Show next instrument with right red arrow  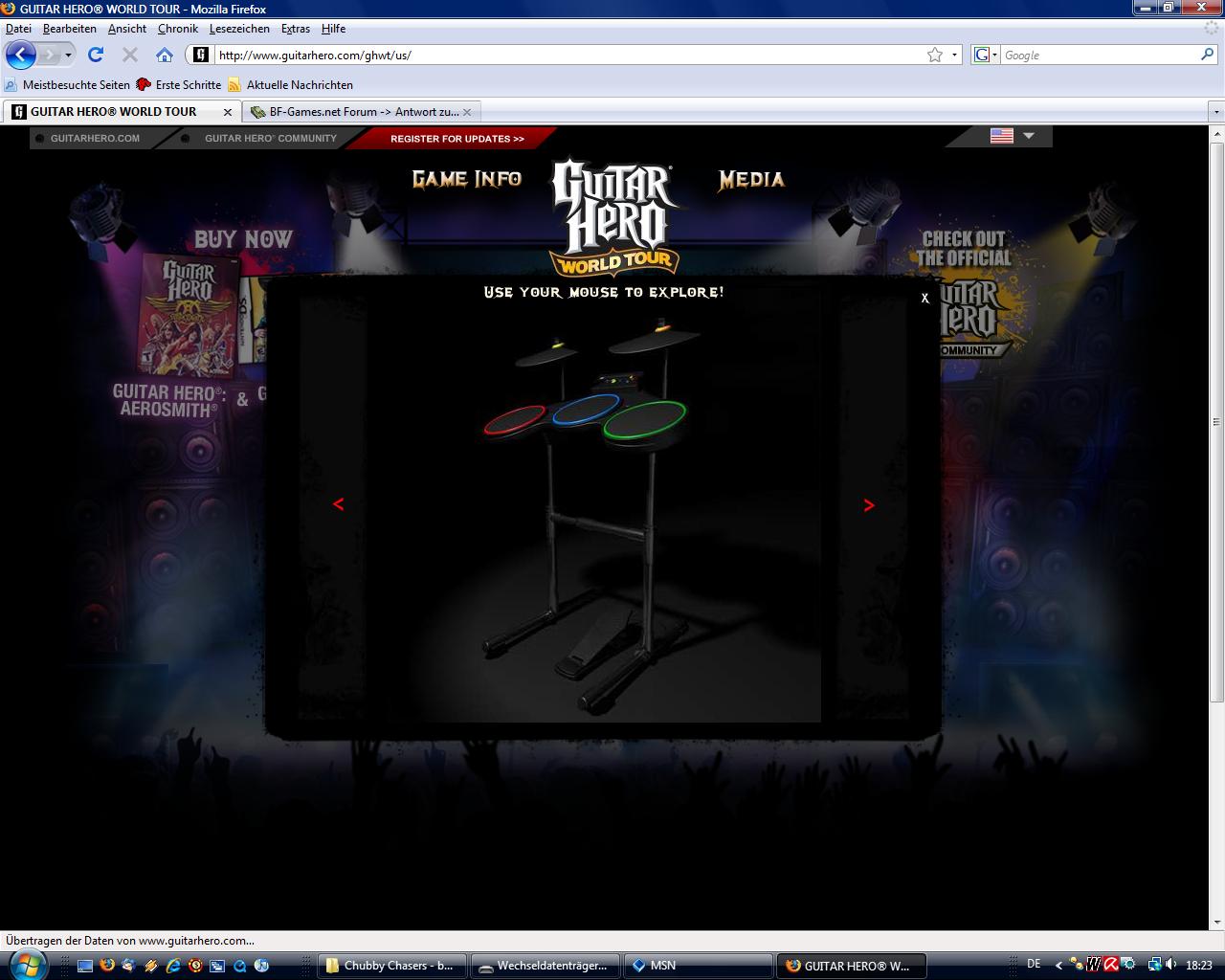(x=869, y=505)
